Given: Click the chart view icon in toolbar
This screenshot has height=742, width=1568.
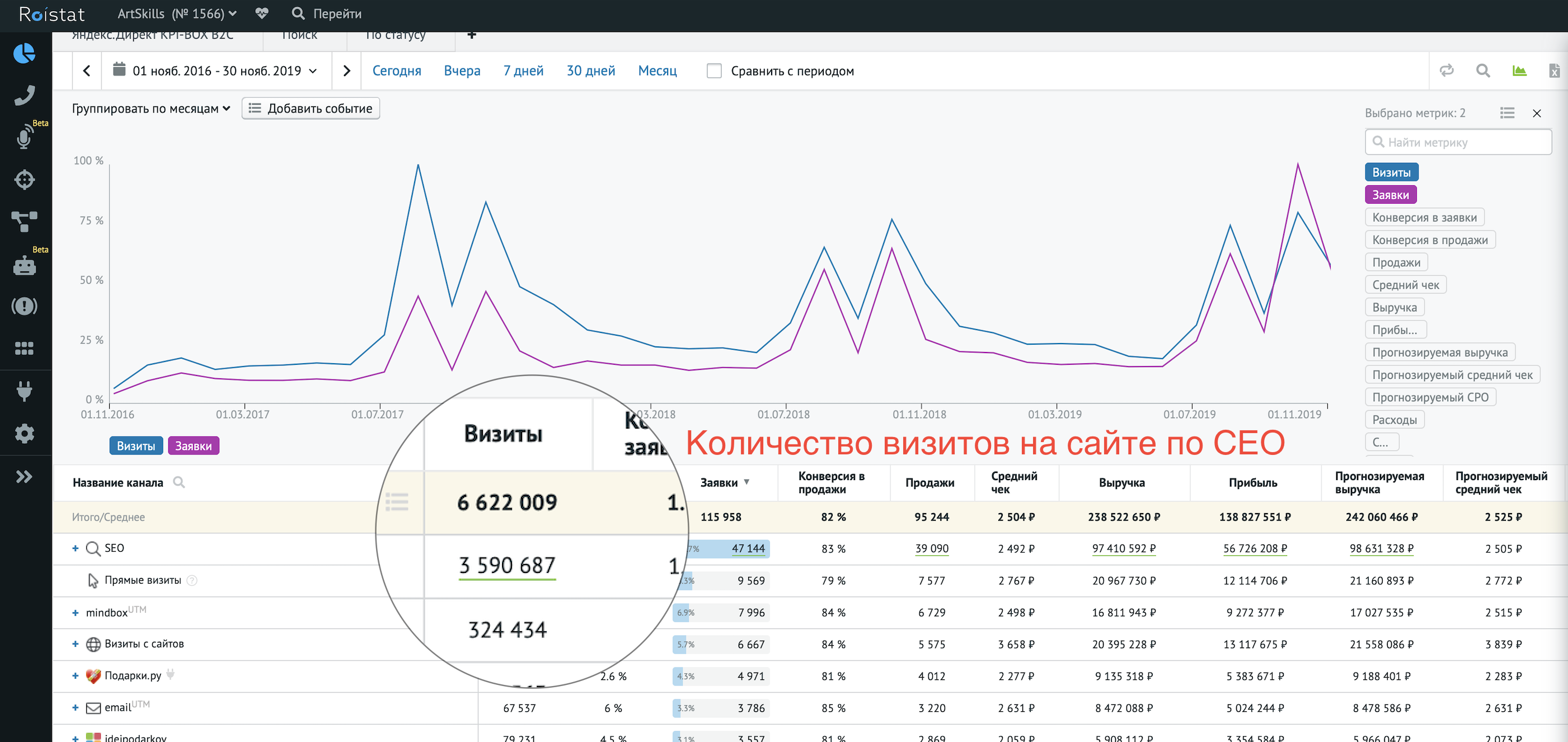Looking at the screenshot, I should (1519, 71).
